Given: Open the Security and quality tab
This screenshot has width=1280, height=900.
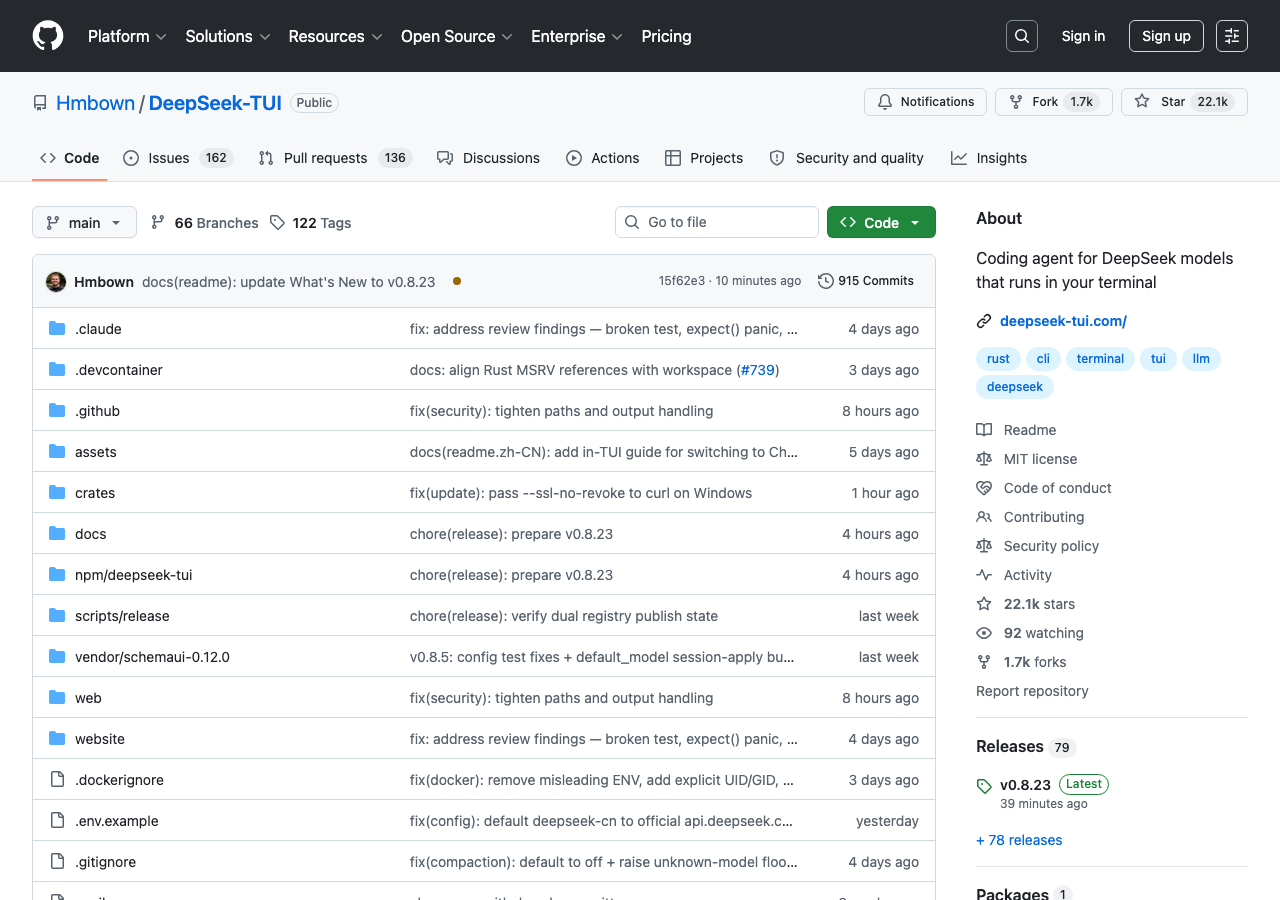Looking at the screenshot, I should 846,158.
